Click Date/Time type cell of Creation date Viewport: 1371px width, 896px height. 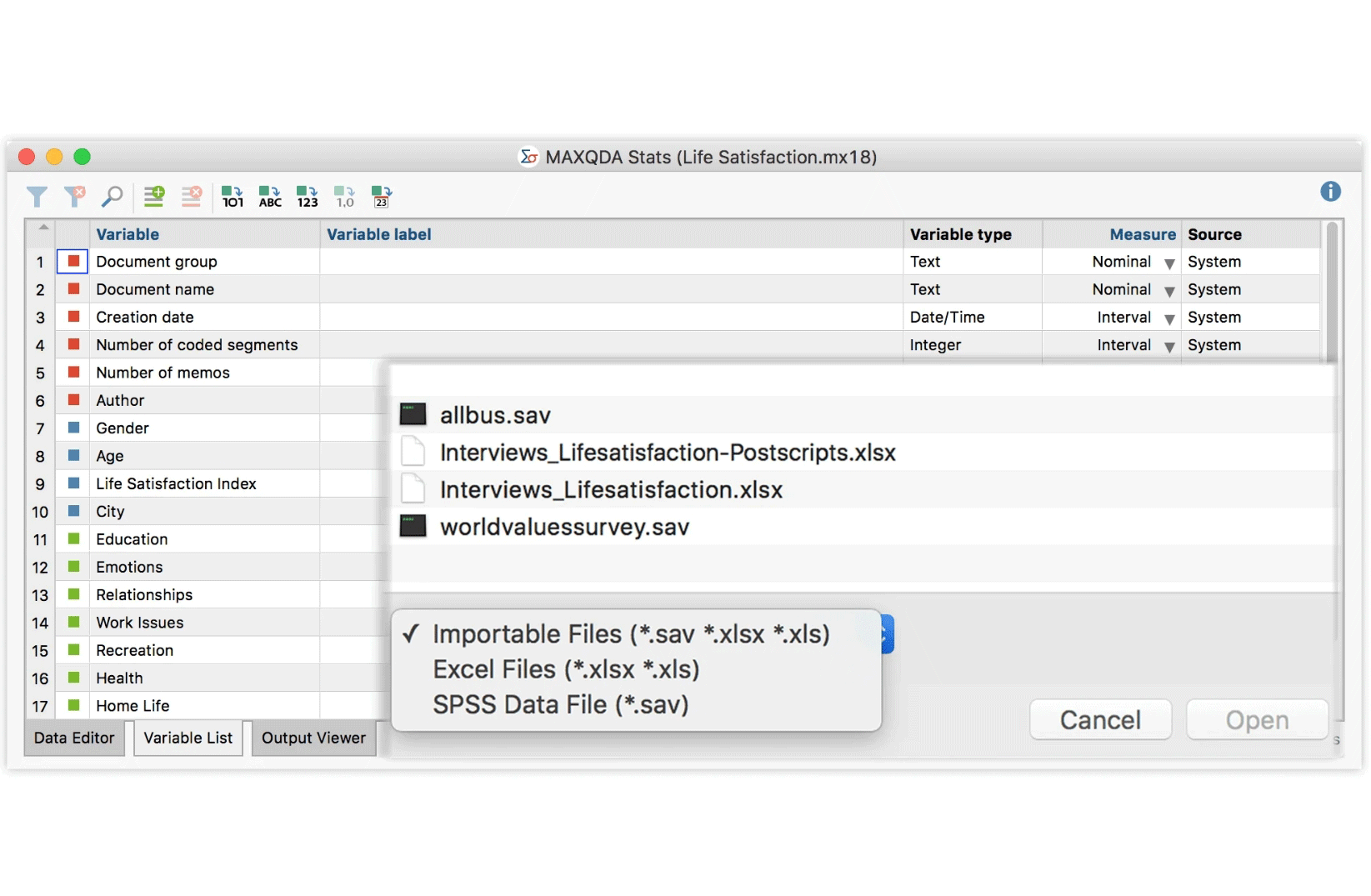973,317
